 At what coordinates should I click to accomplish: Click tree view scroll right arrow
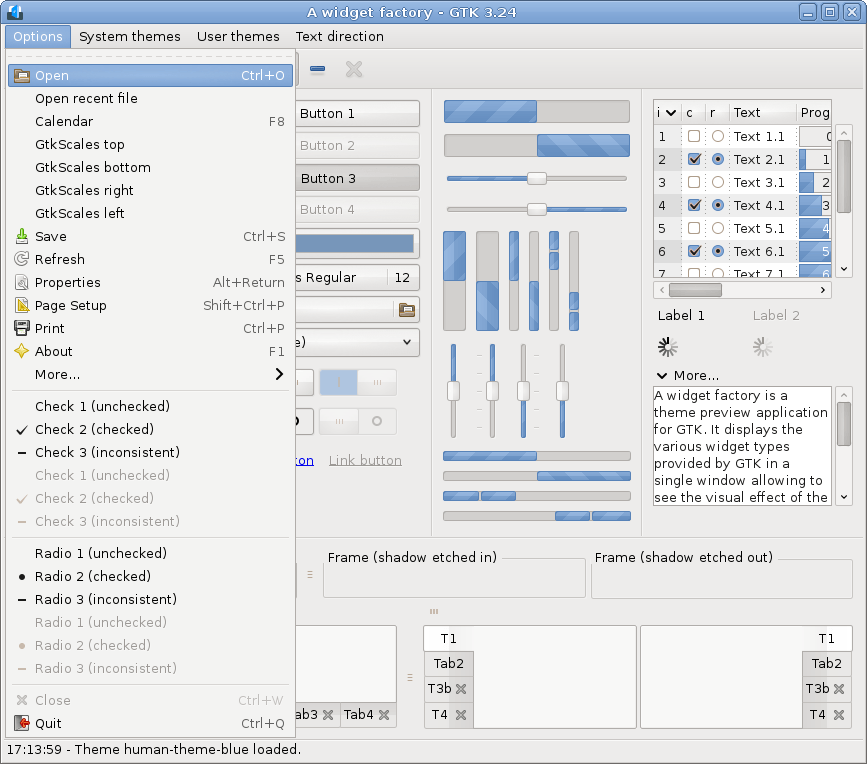coord(823,290)
